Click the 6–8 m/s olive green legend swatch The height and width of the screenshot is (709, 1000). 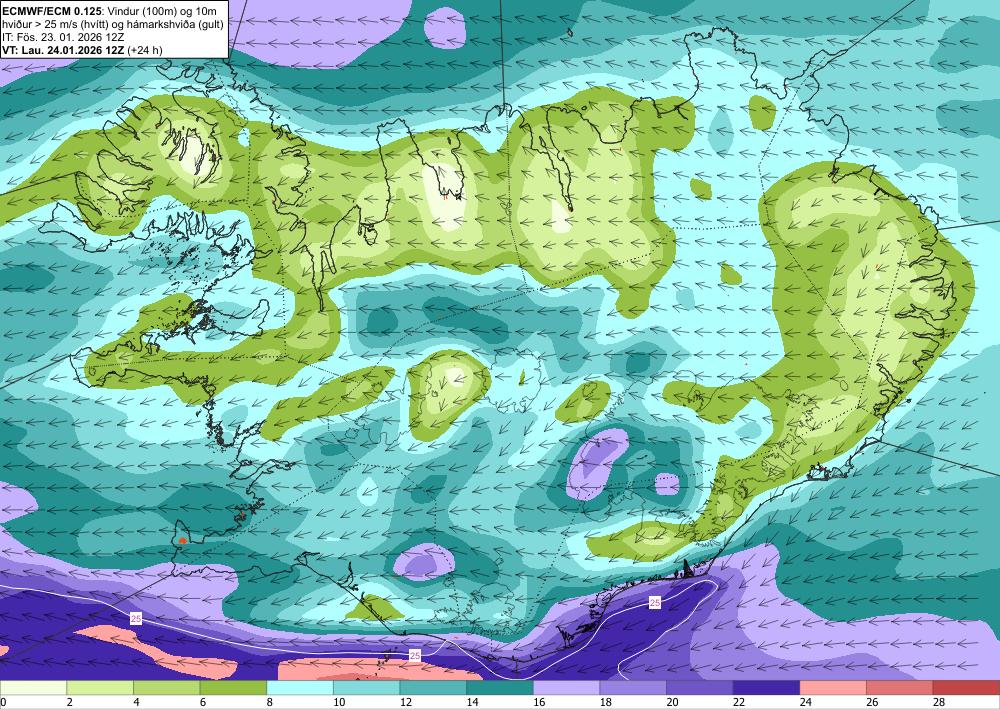pyautogui.click(x=233, y=688)
